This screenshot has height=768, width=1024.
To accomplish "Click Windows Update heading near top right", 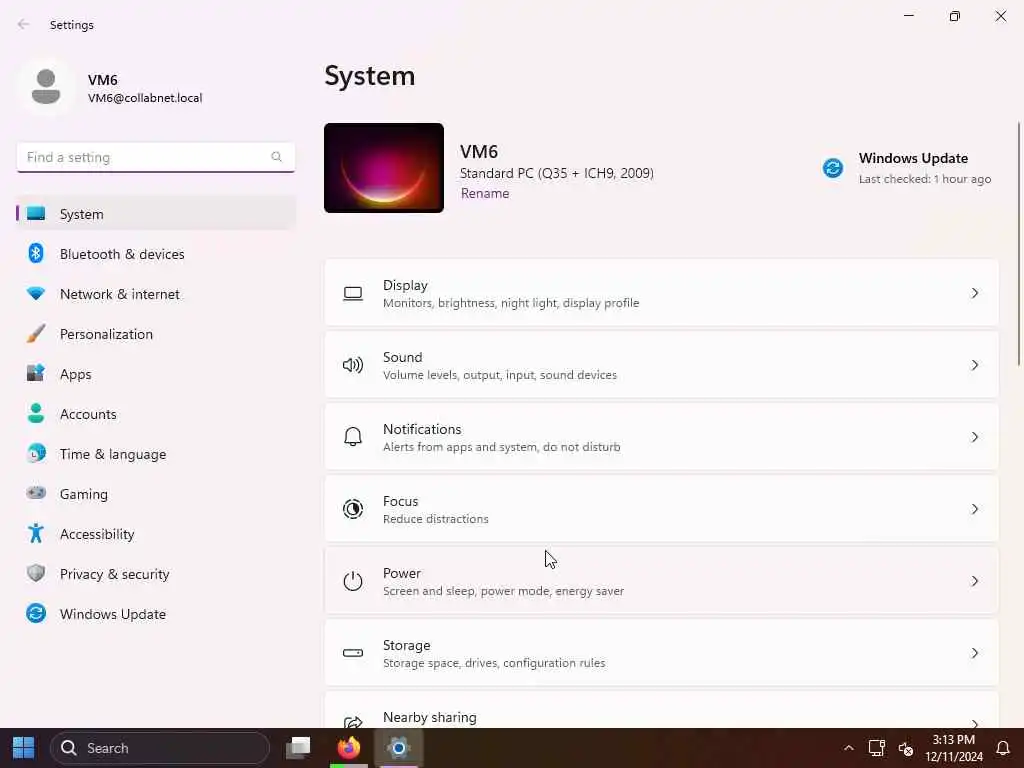I will [x=913, y=158].
